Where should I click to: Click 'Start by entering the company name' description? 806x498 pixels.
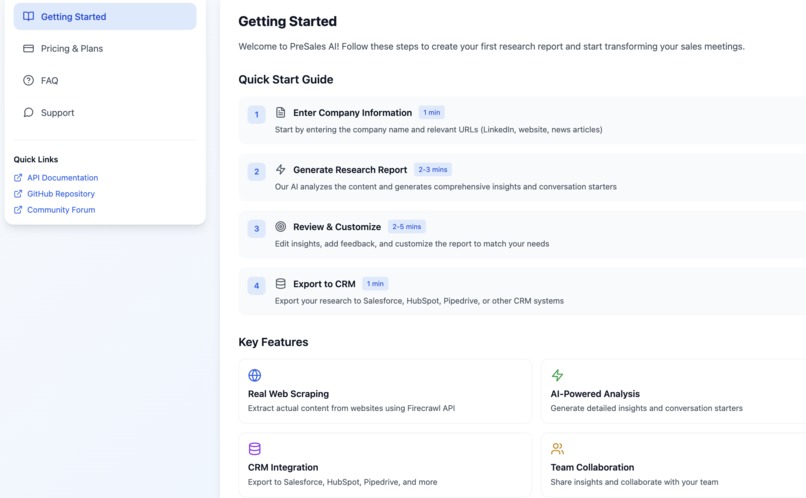(438, 130)
